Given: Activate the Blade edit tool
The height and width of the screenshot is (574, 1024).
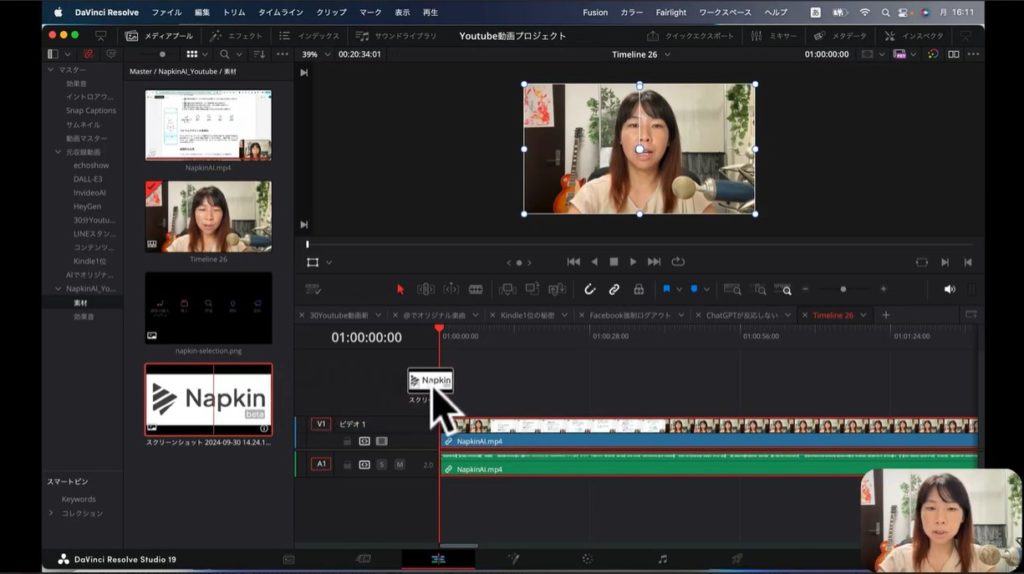Looking at the screenshot, I should [x=475, y=289].
